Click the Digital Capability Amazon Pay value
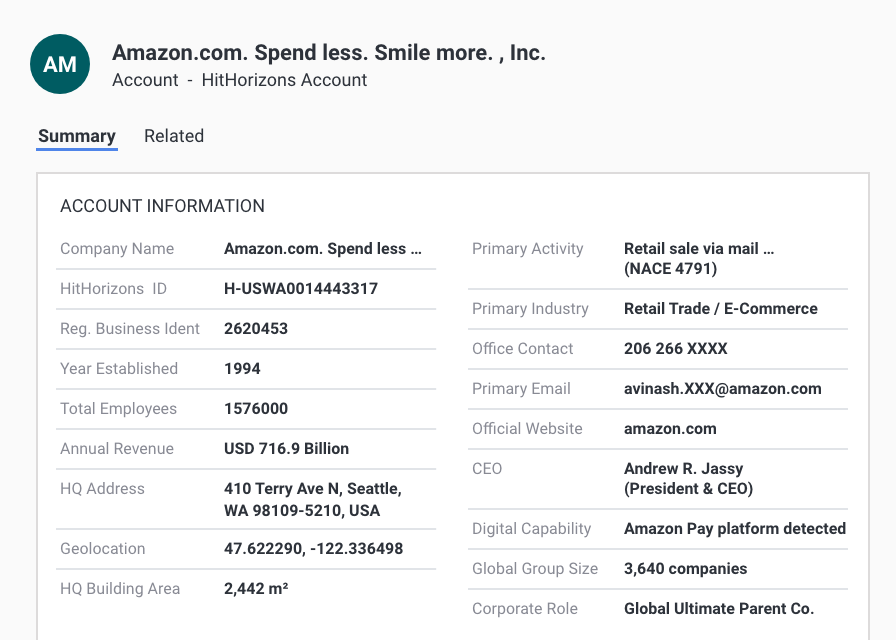896x640 pixels. point(735,529)
